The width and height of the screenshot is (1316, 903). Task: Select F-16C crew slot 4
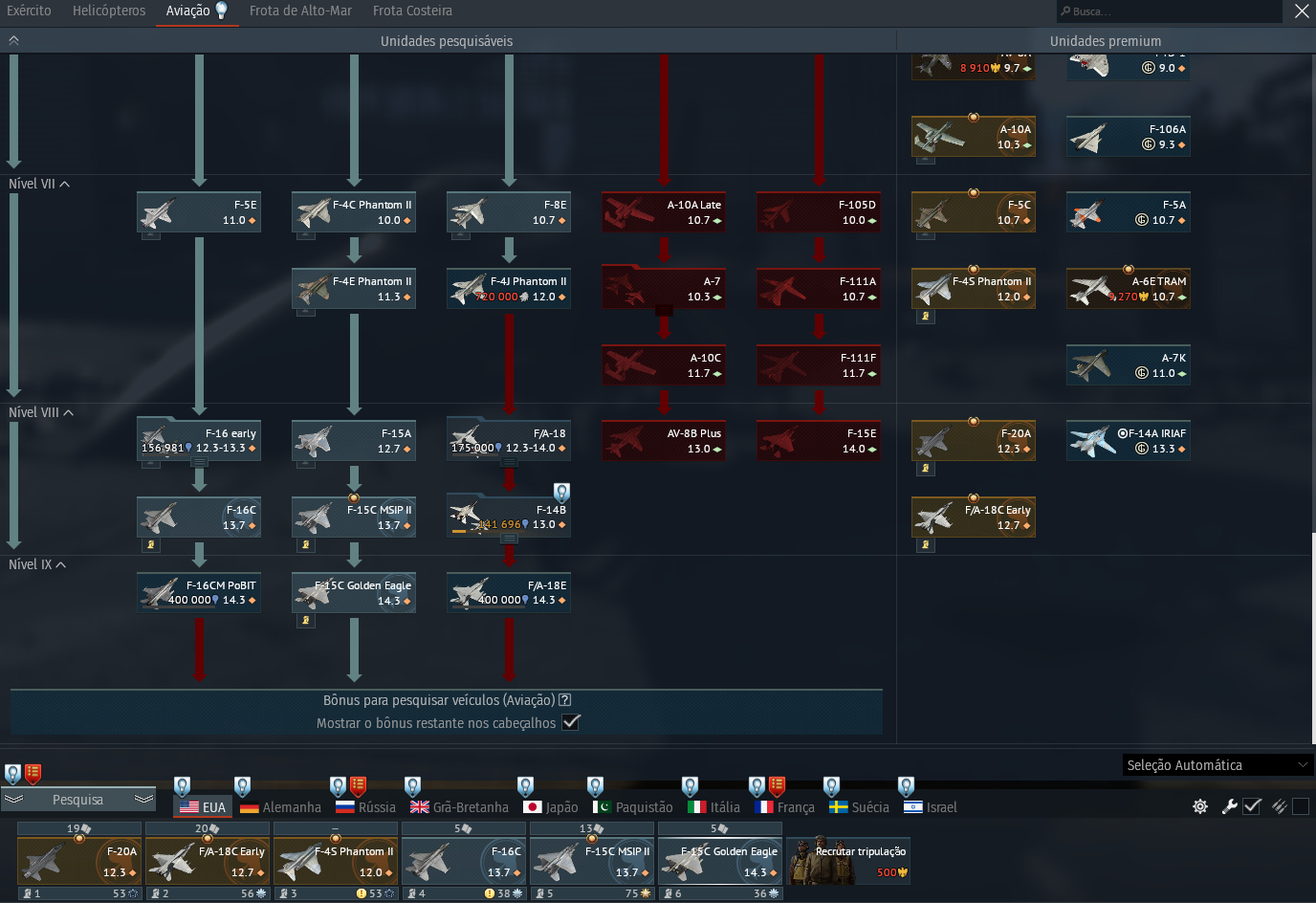click(x=464, y=861)
